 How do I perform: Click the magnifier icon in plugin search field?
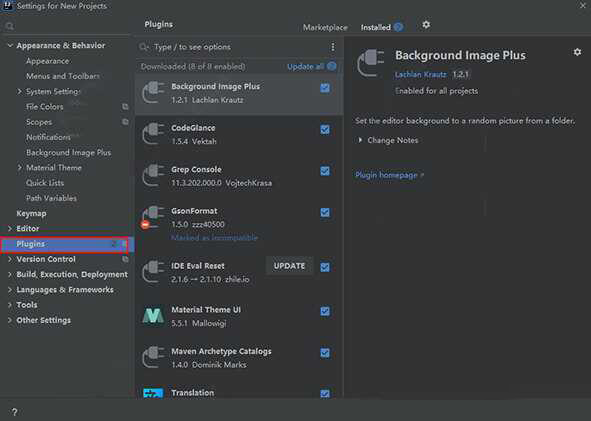[x=144, y=47]
